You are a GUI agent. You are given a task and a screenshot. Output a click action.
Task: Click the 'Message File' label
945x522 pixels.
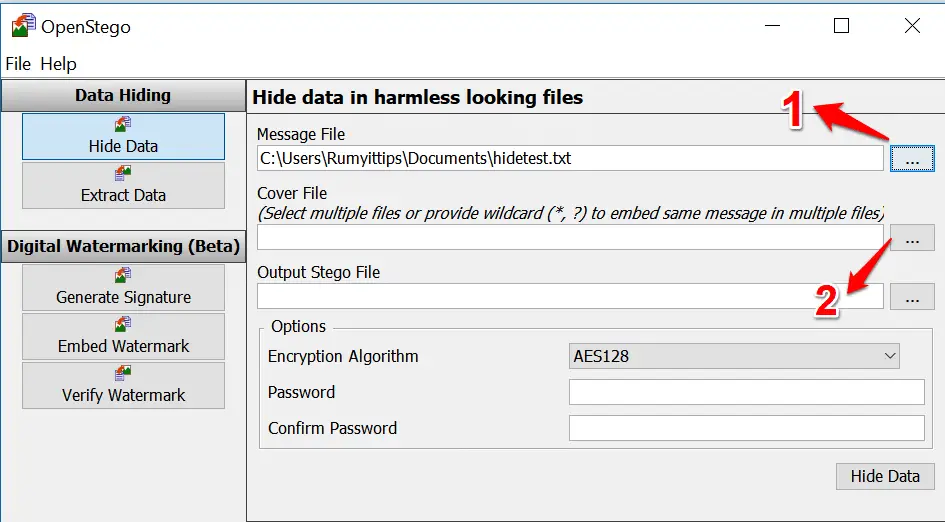click(x=301, y=134)
